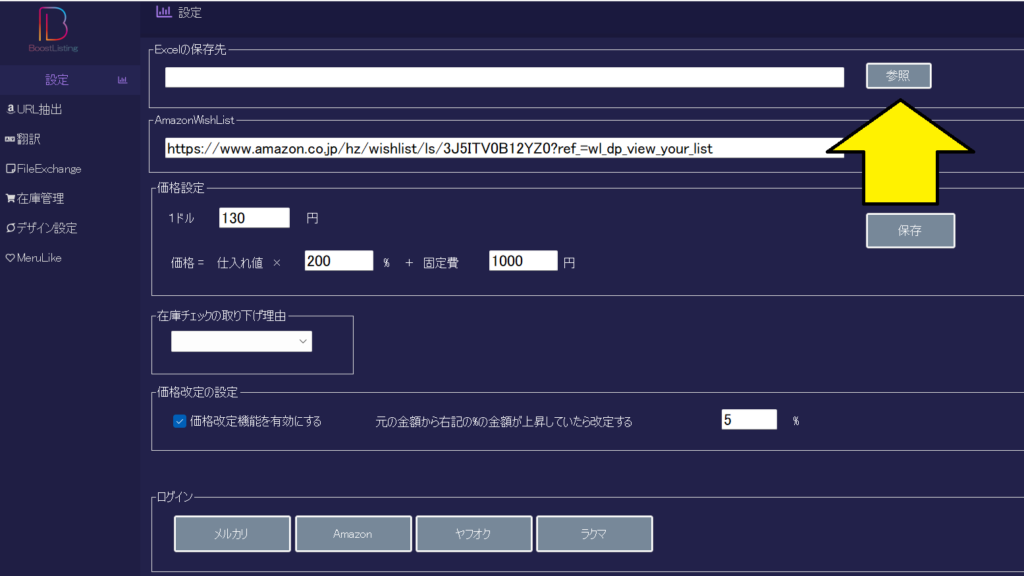Click the heart icon next to MeruLike
Image resolution: width=1024 pixels, height=576 pixels.
pos(10,258)
